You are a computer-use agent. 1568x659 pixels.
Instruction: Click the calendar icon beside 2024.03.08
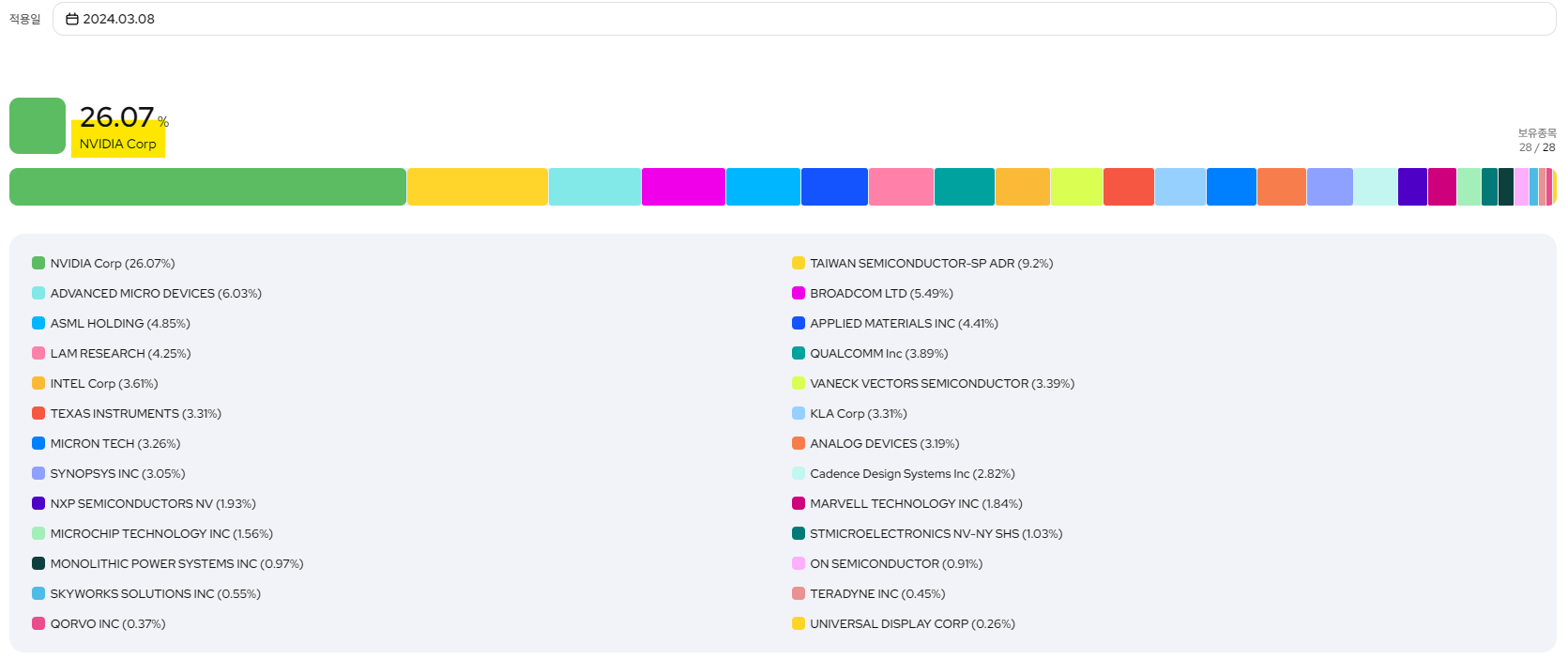pyautogui.click(x=72, y=19)
